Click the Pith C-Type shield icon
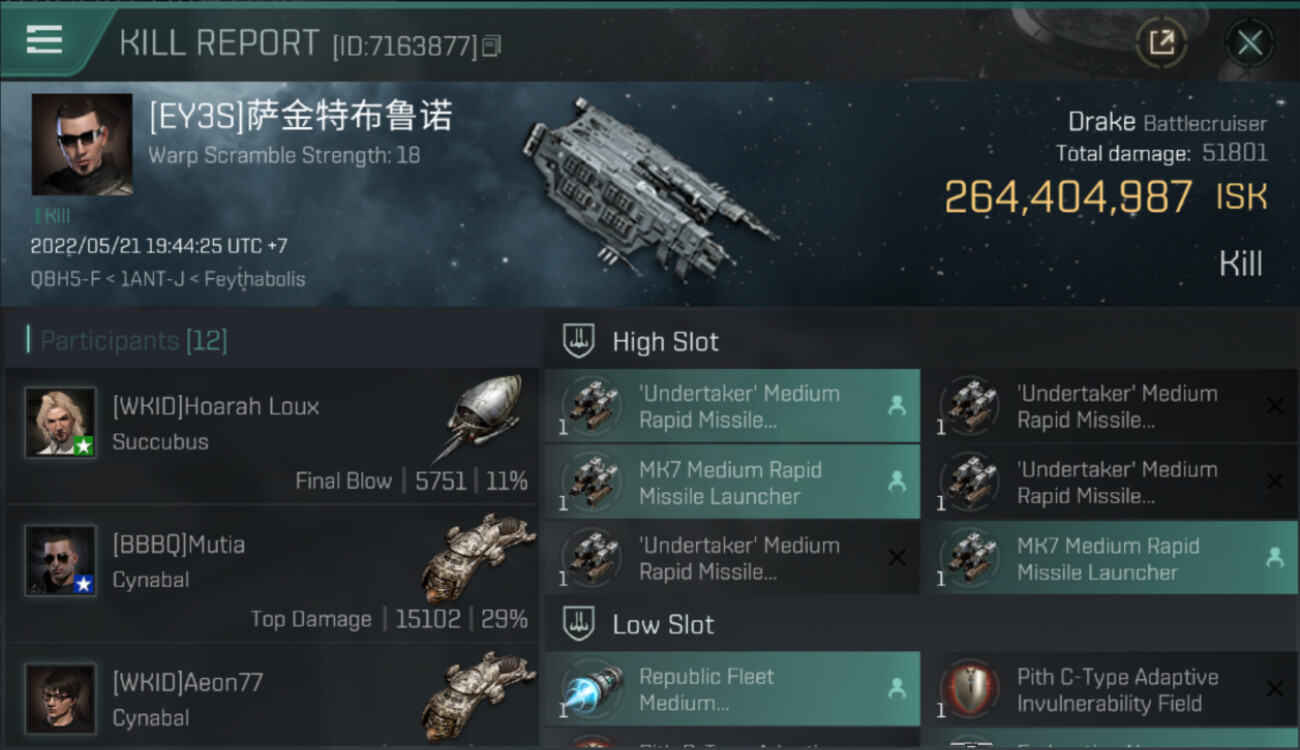The image size is (1300, 750). [x=970, y=689]
